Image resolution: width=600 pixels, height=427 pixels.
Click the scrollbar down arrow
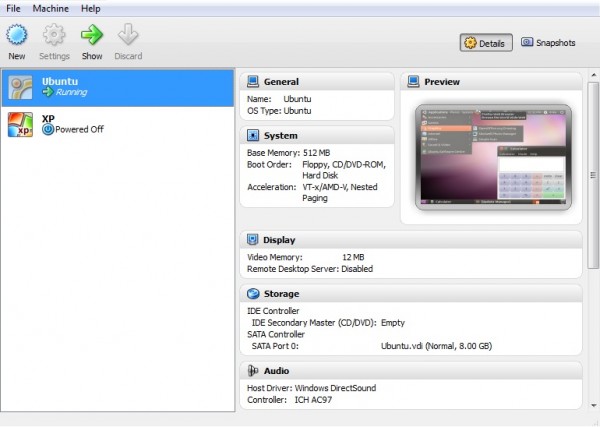(593, 405)
